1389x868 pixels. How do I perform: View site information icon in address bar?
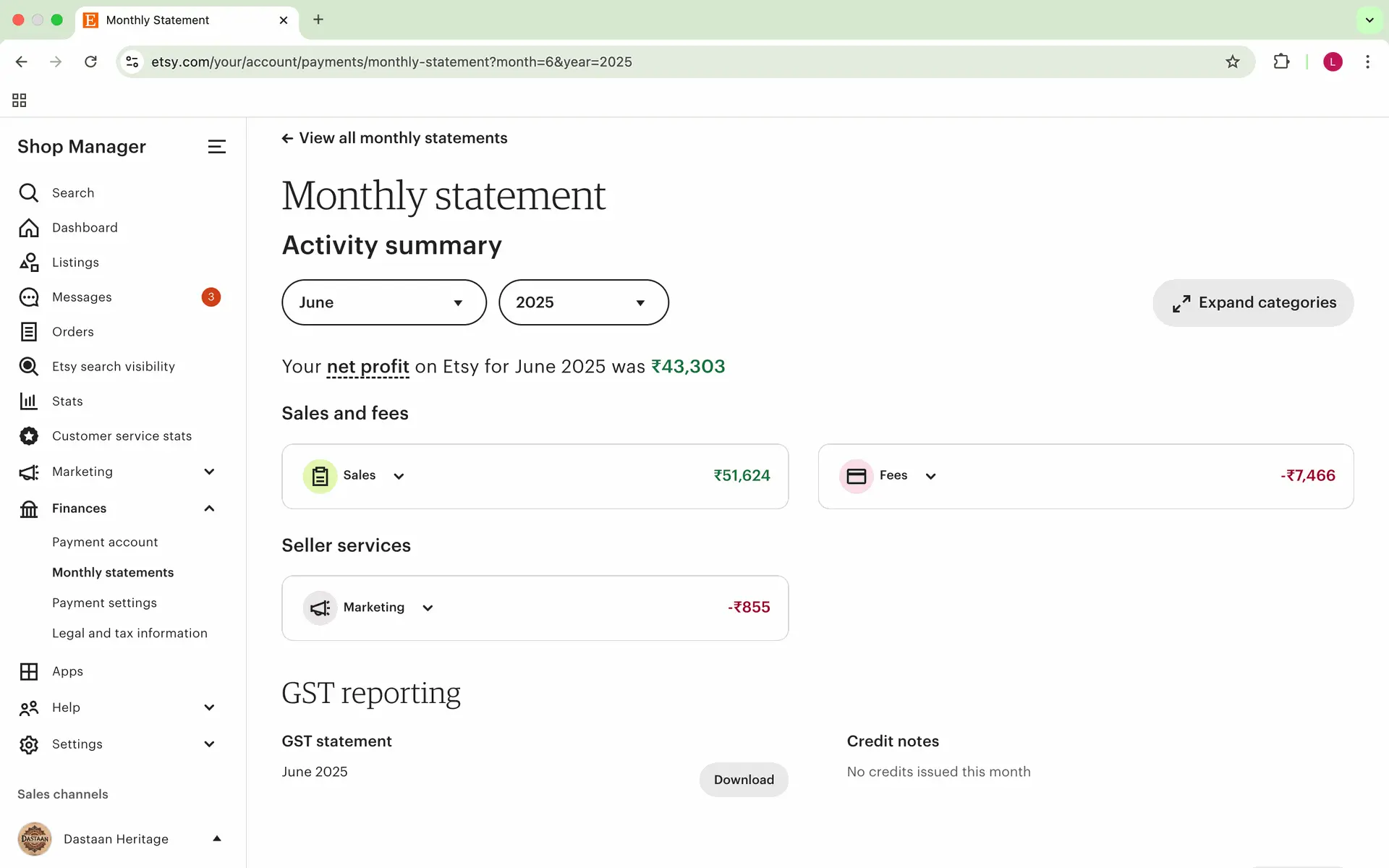point(132,61)
